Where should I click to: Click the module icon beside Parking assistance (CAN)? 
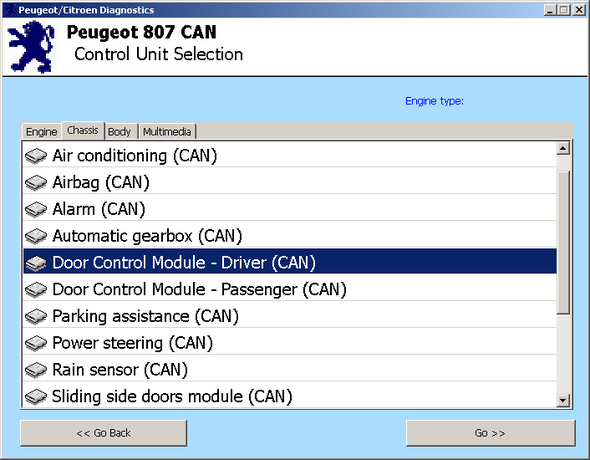point(36,316)
